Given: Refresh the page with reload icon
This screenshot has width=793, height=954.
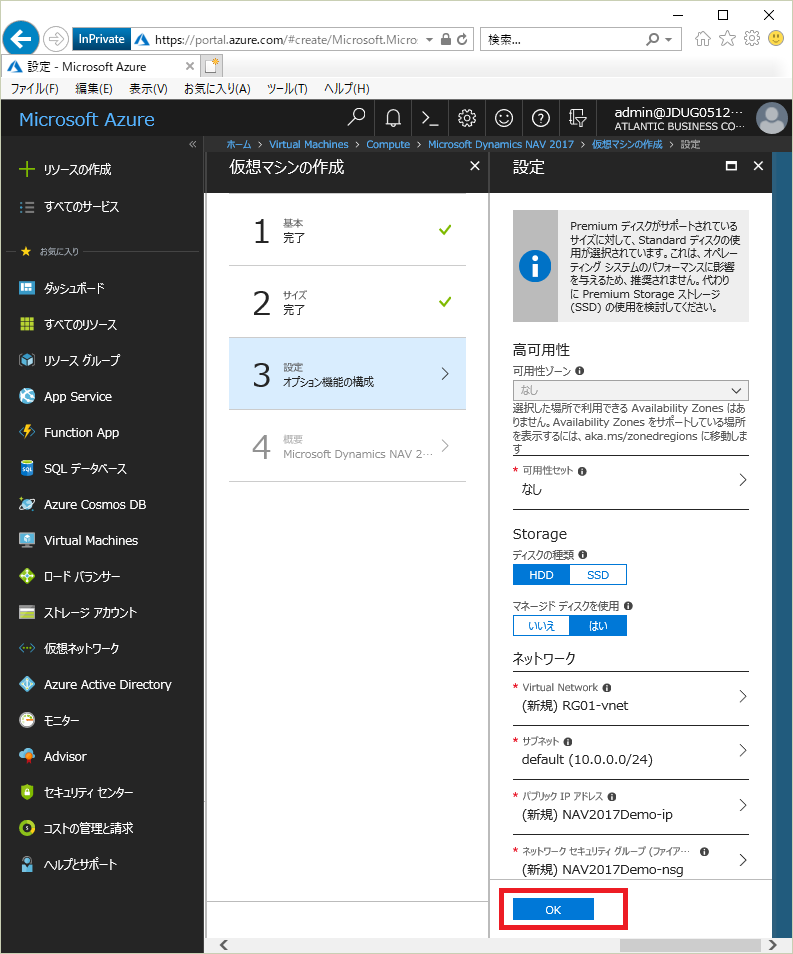Looking at the screenshot, I should coord(463,40).
